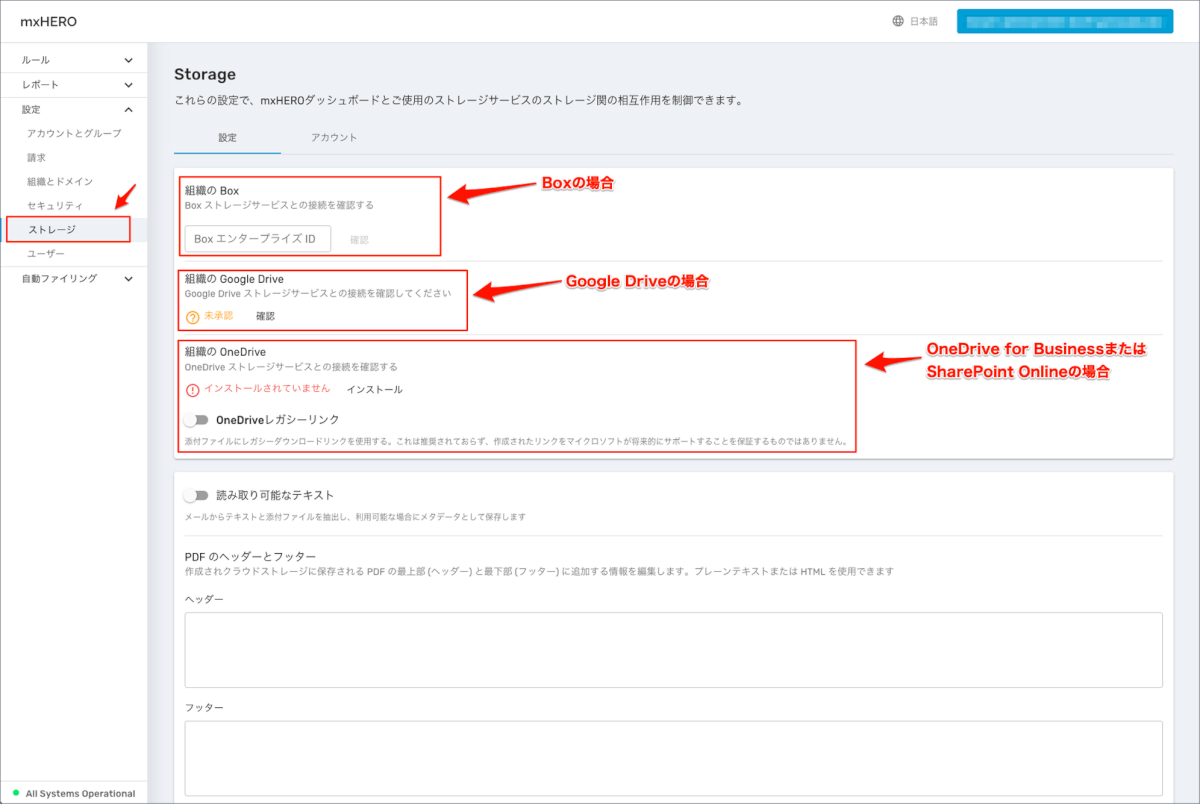Screen dimensions: 1200x804
Task: Click the 組織の Google Drive heading
Action: point(234,279)
